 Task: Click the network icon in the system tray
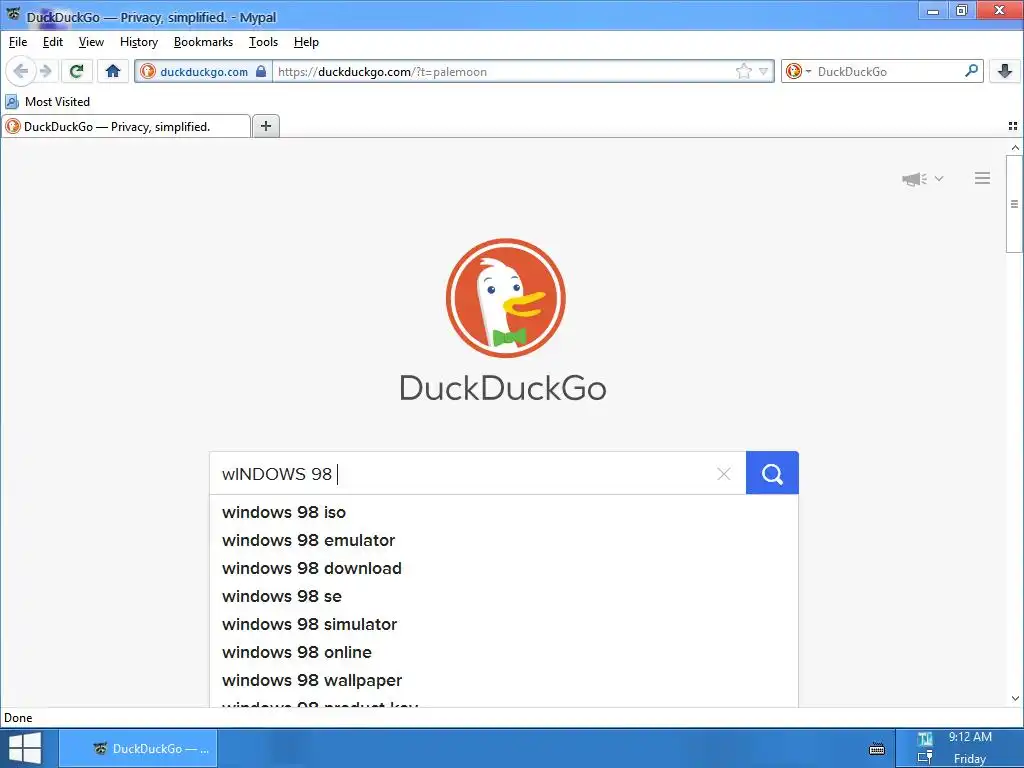(925, 758)
